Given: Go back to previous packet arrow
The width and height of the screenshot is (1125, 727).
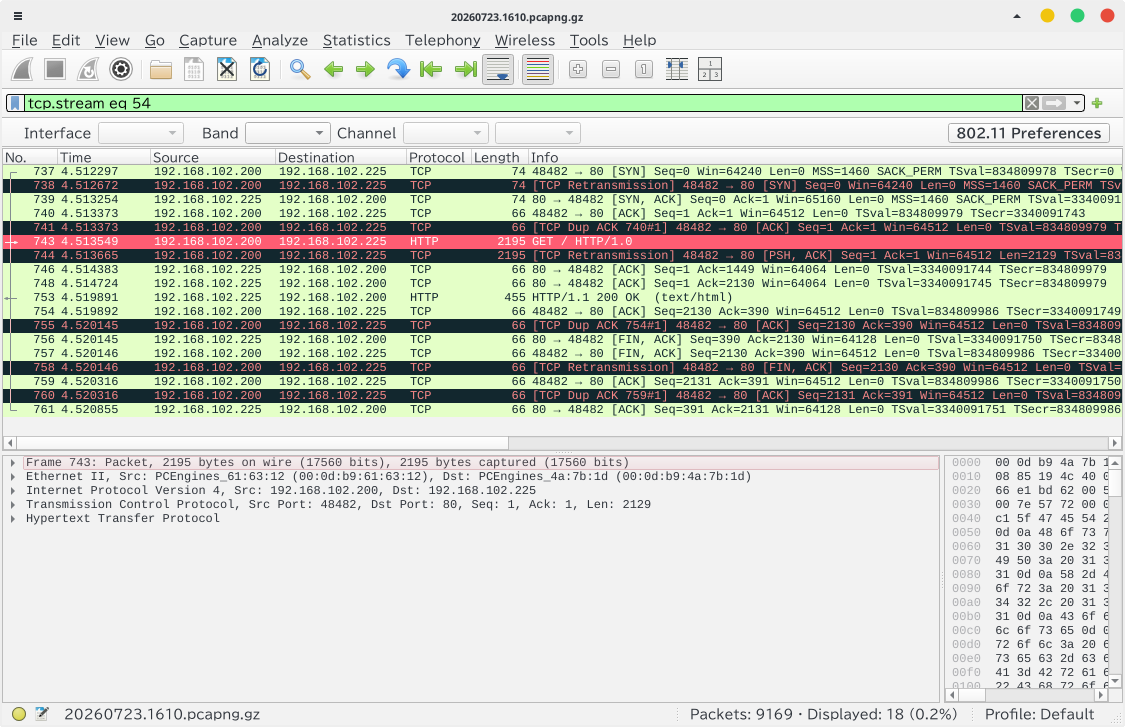Looking at the screenshot, I should [333, 70].
